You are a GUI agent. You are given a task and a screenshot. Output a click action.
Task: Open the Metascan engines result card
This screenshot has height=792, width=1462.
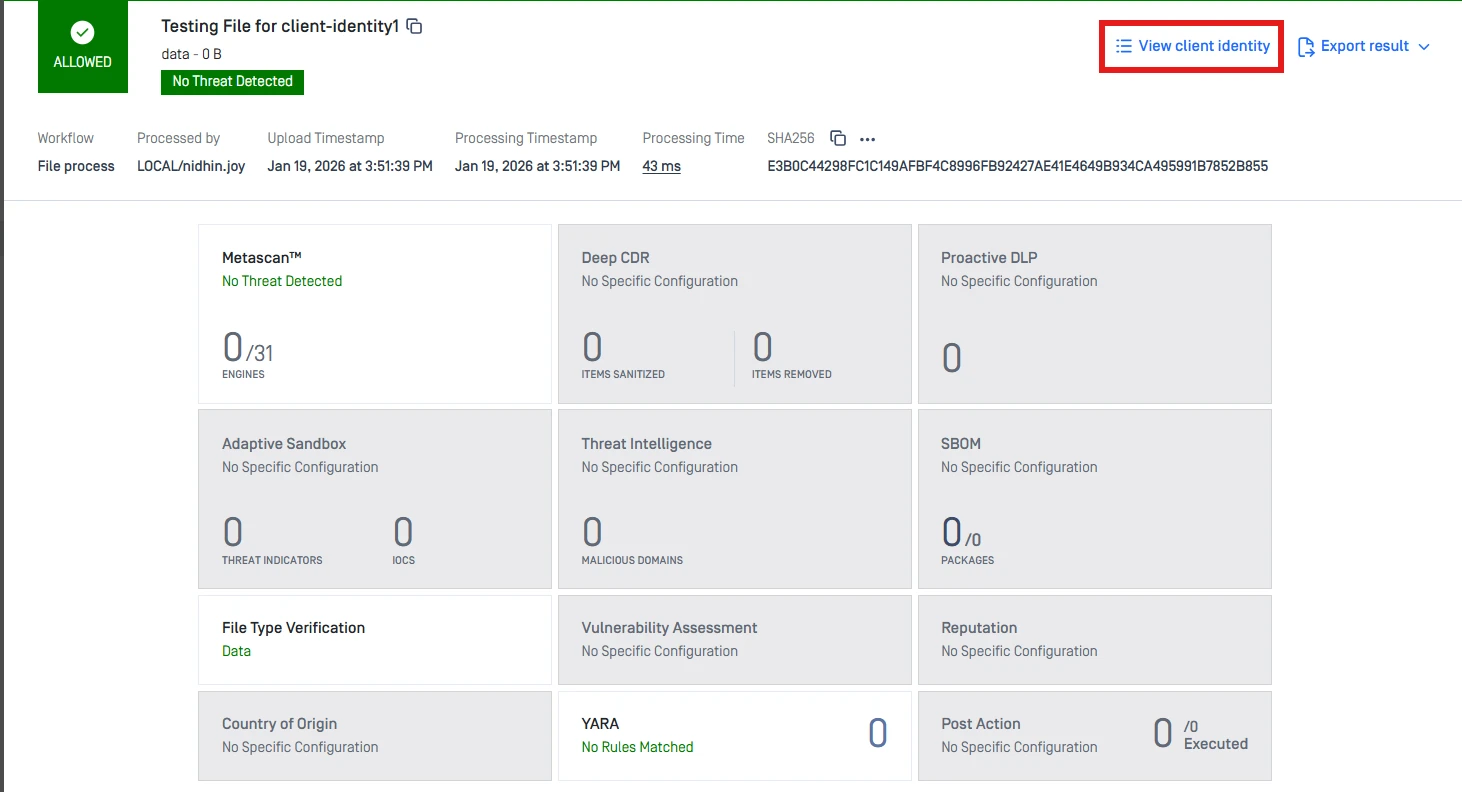pos(374,314)
